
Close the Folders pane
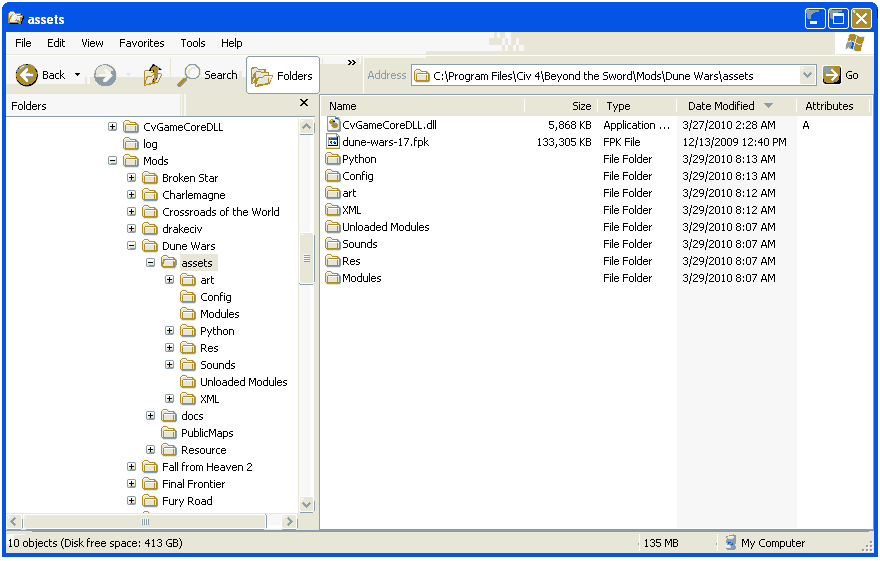(x=304, y=103)
